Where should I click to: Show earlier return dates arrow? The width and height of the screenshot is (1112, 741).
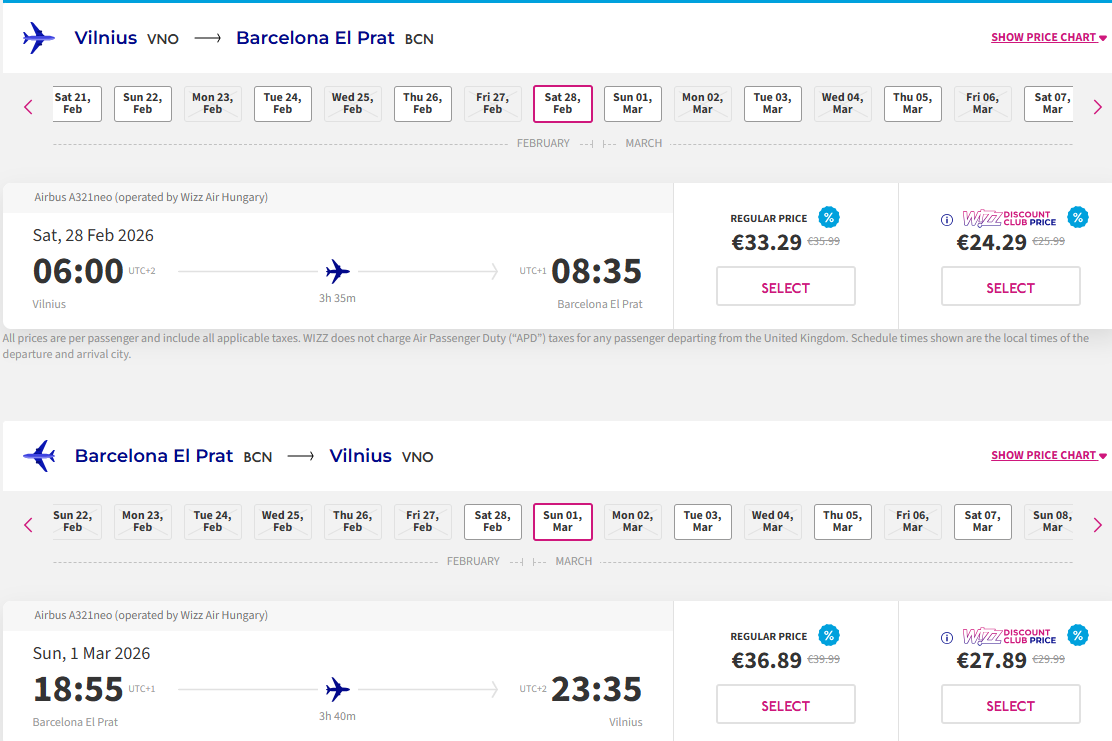28,525
